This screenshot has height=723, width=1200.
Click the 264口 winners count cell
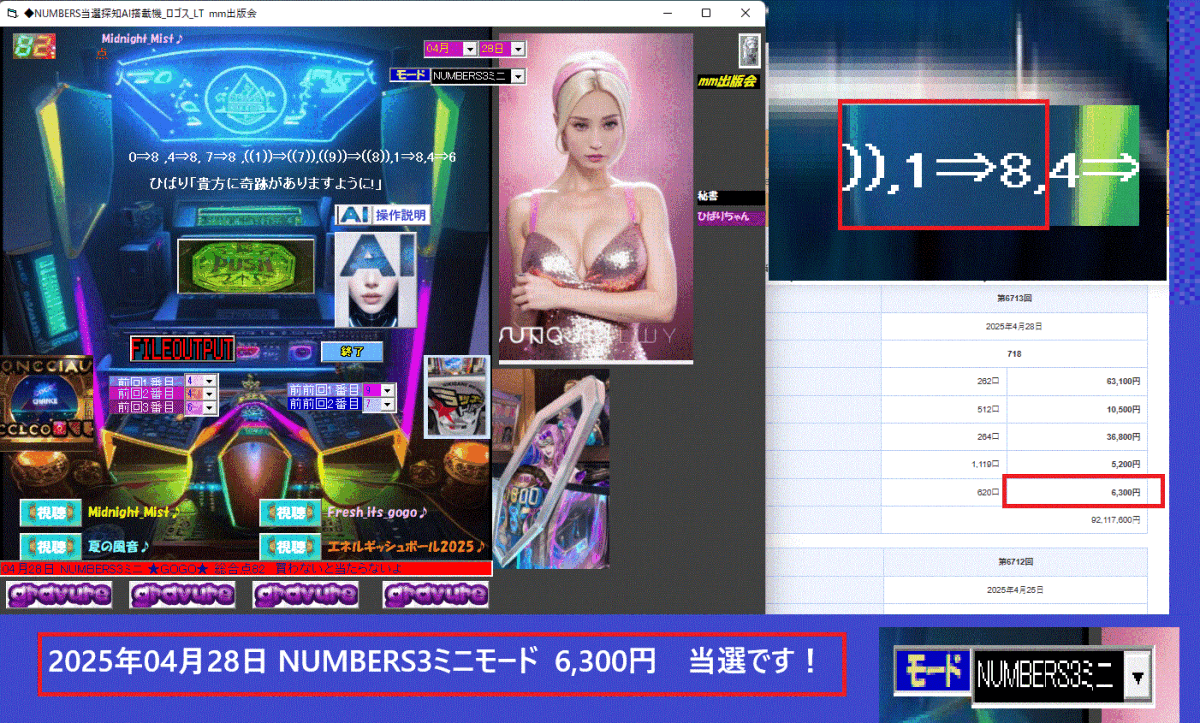pyautogui.click(x=944, y=436)
